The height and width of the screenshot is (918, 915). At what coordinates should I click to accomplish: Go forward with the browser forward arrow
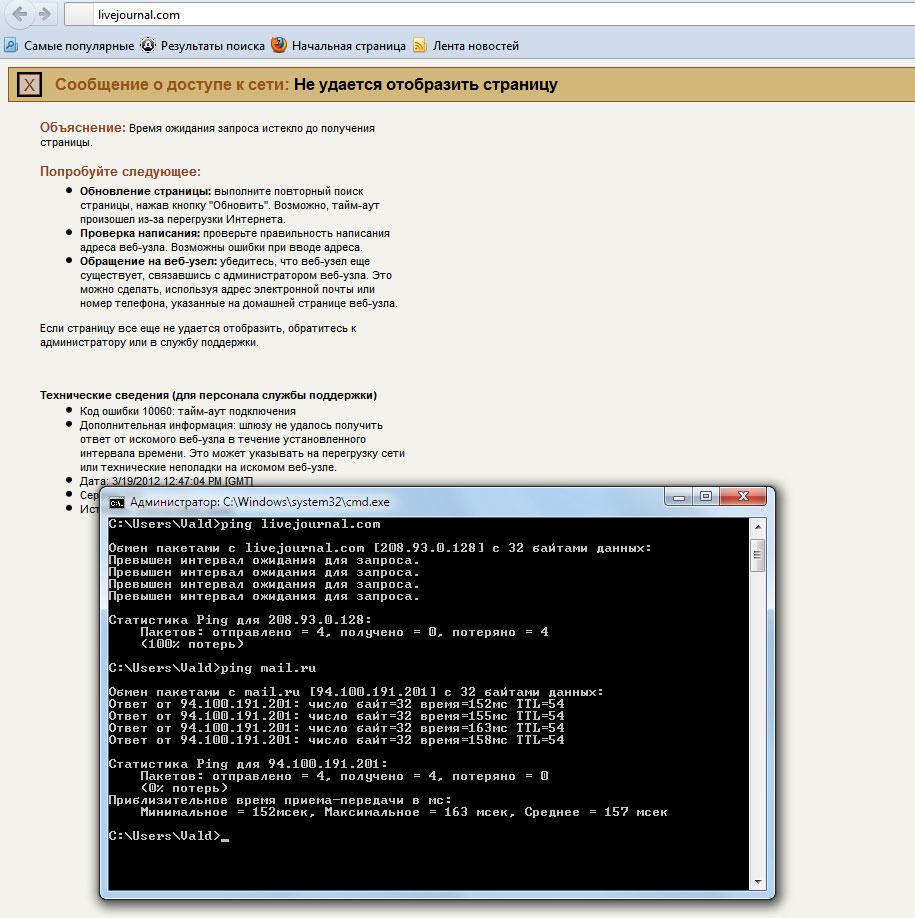(x=44, y=14)
